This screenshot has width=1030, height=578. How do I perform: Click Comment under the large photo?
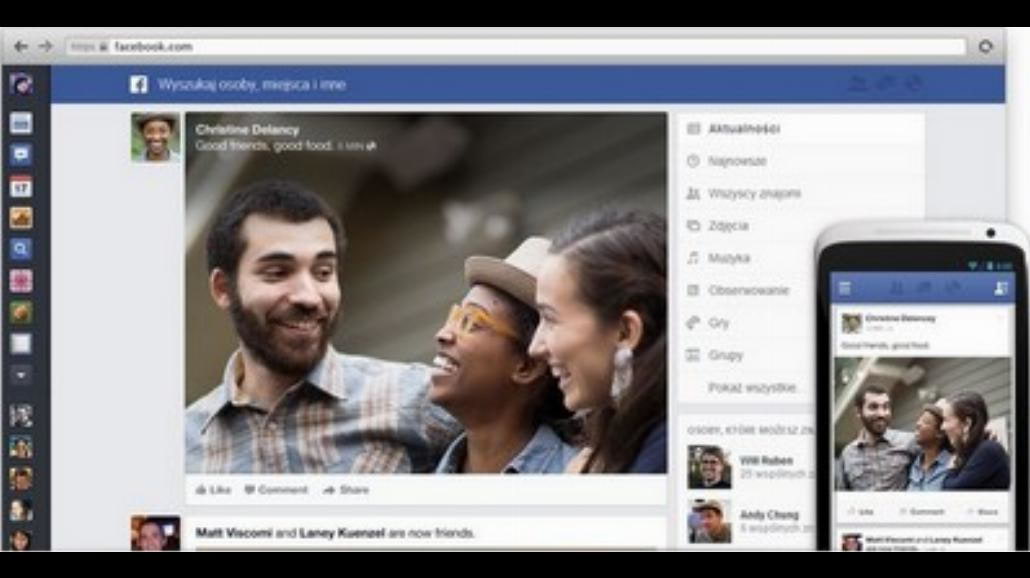tap(276, 490)
